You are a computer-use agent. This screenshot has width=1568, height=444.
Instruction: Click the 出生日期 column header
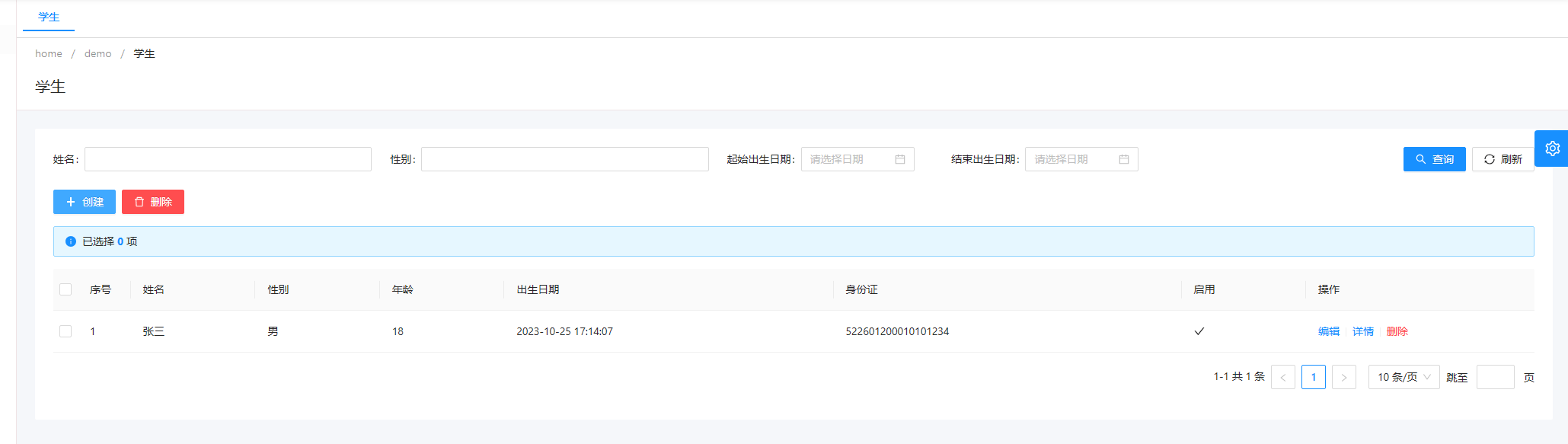538,289
